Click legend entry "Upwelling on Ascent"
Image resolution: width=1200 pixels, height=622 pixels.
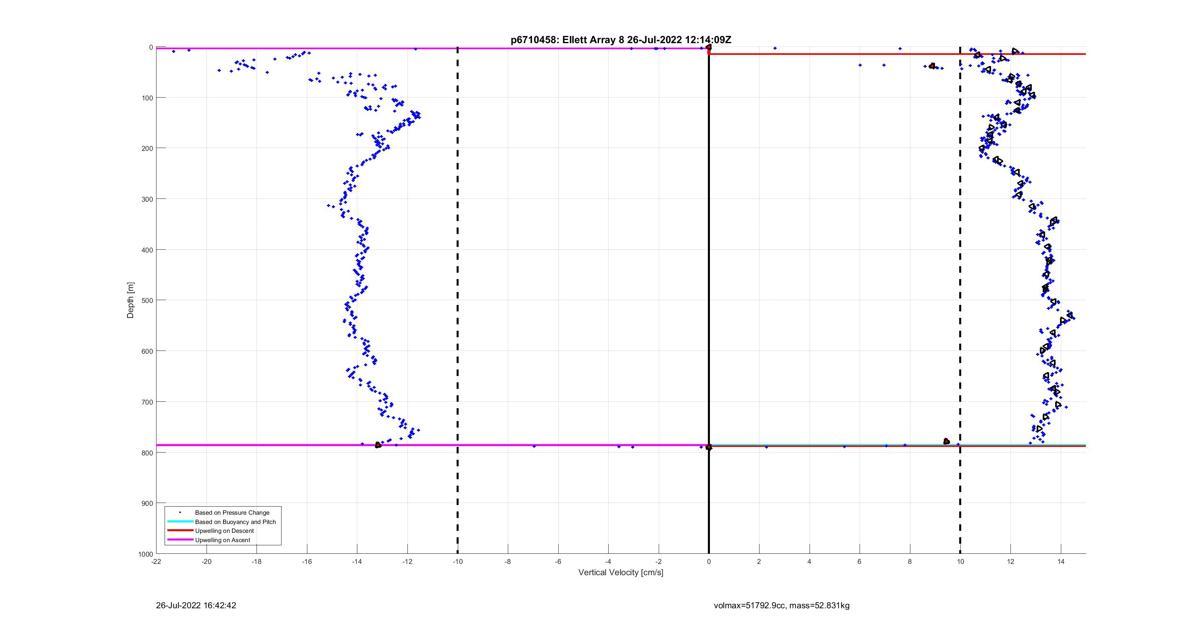click(223, 539)
